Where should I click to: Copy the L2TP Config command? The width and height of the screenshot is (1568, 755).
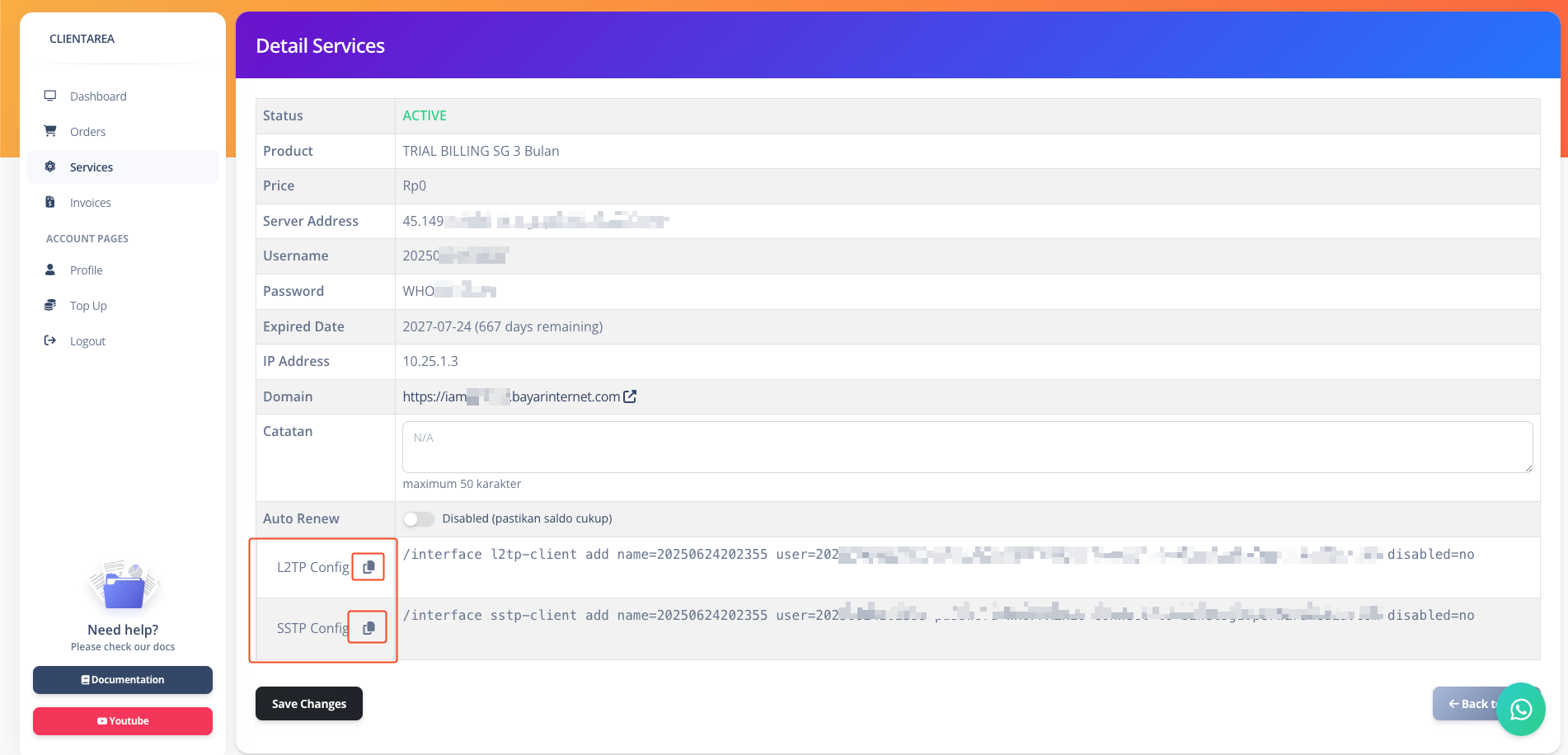[x=369, y=567]
